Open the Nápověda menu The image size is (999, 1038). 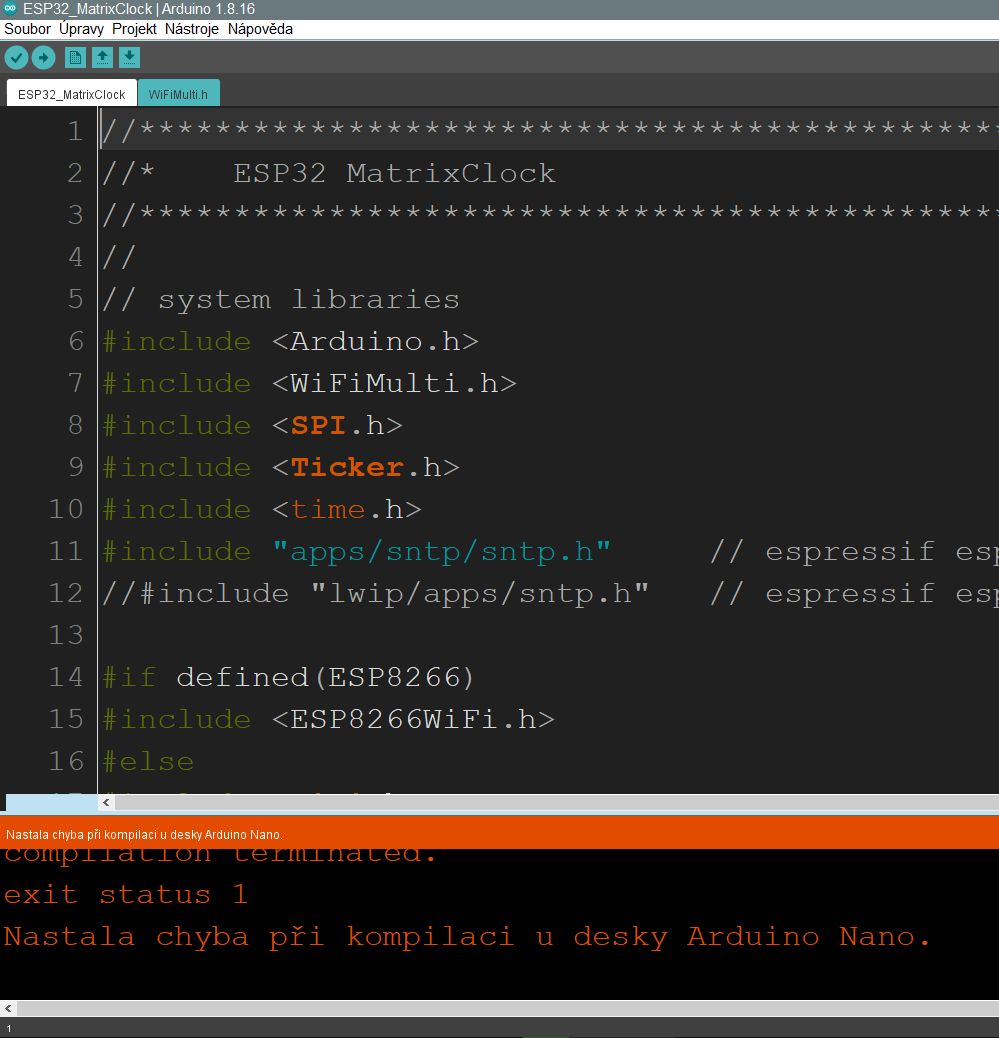click(x=260, y=29)
